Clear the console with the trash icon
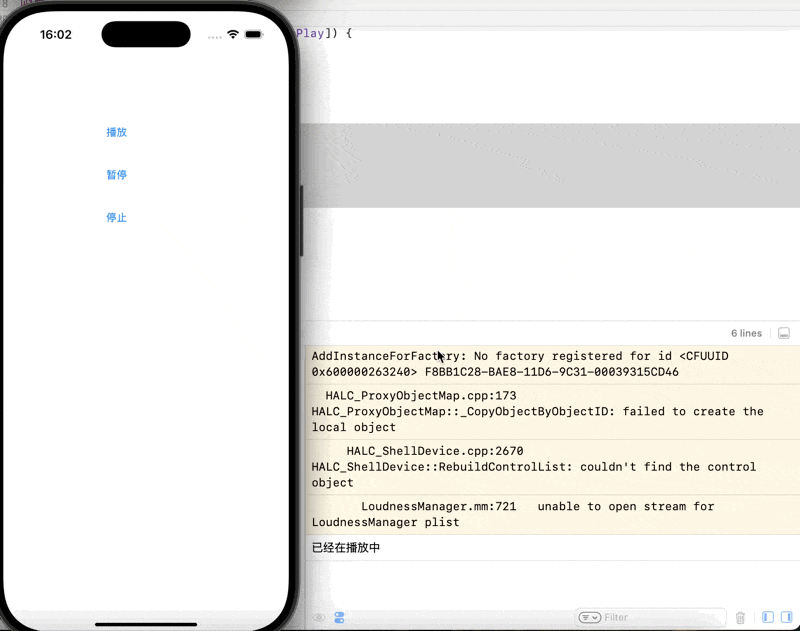 [x=740, y=618]
